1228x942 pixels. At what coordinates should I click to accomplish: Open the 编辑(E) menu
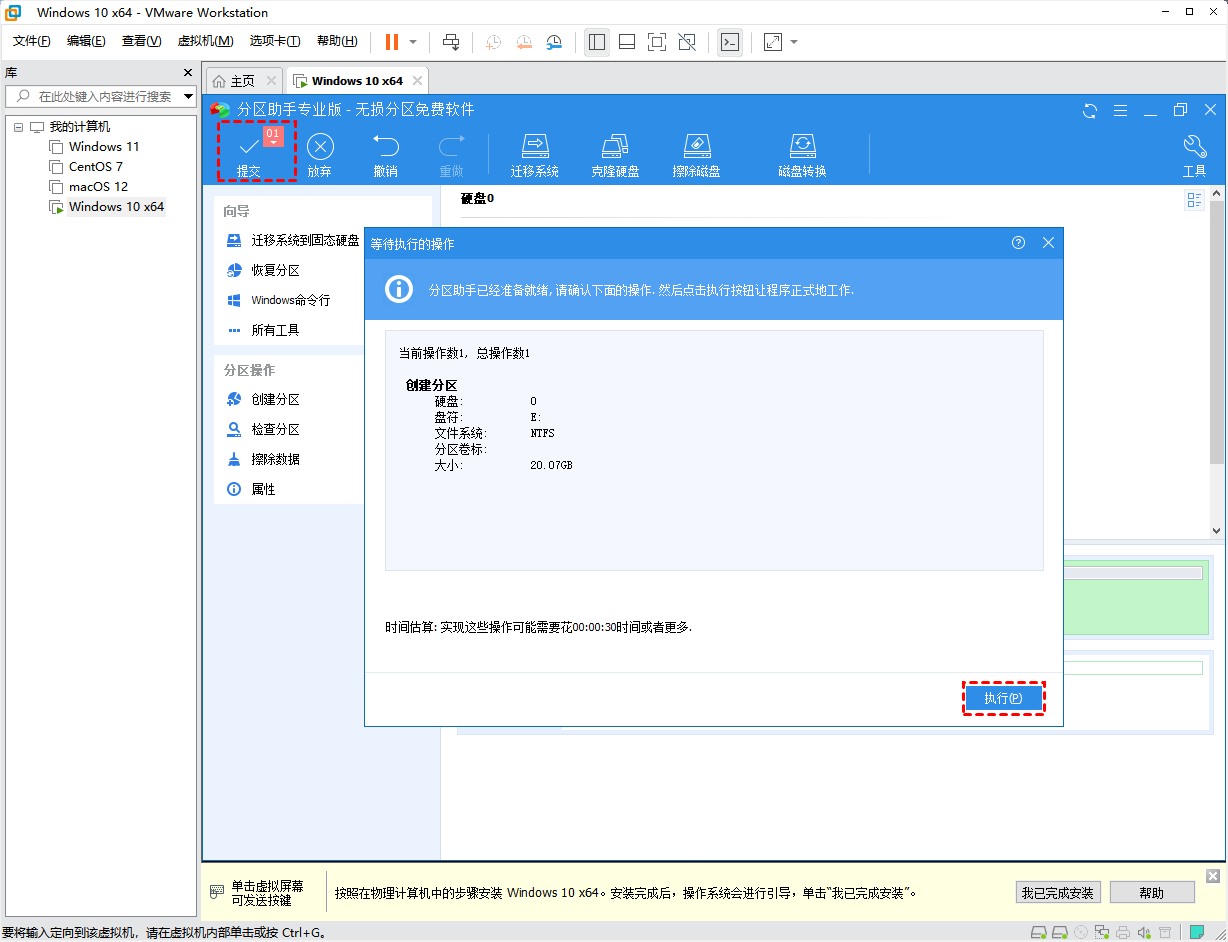tap(86, 41)
